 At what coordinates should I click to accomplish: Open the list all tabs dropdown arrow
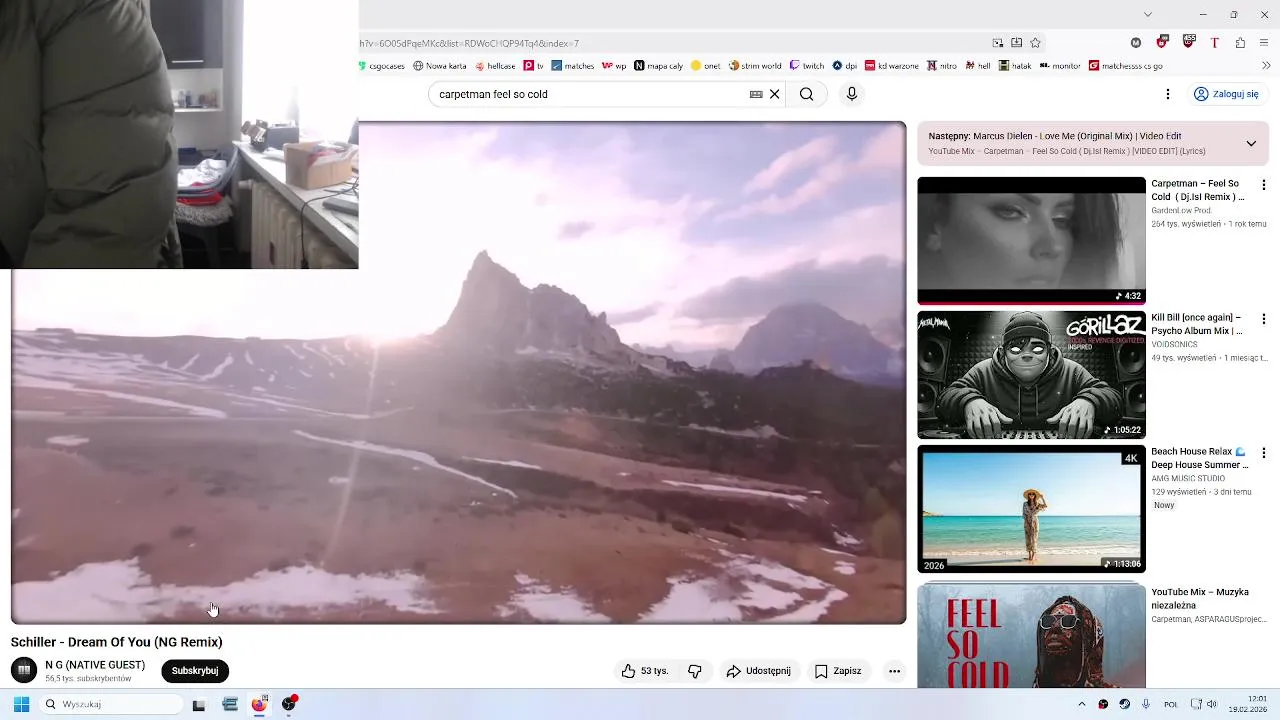click(x=1148, y=14)
